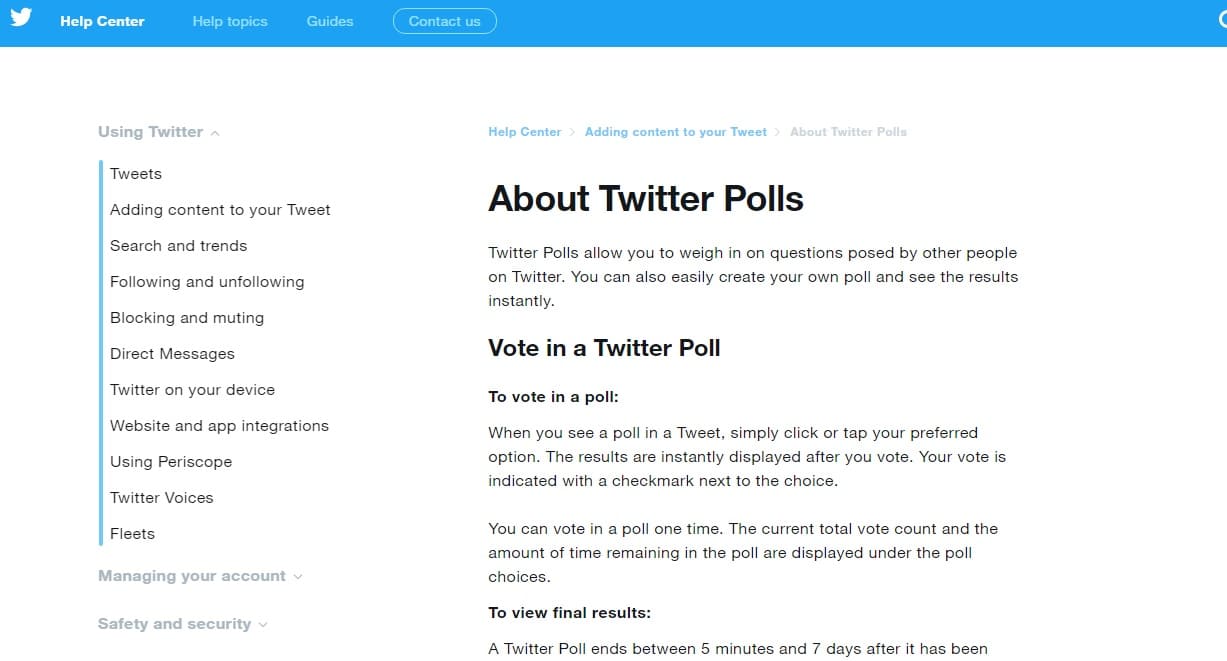Expand the Safety and security section
Screen dimensions: 1227x661
tap(182, 624)
